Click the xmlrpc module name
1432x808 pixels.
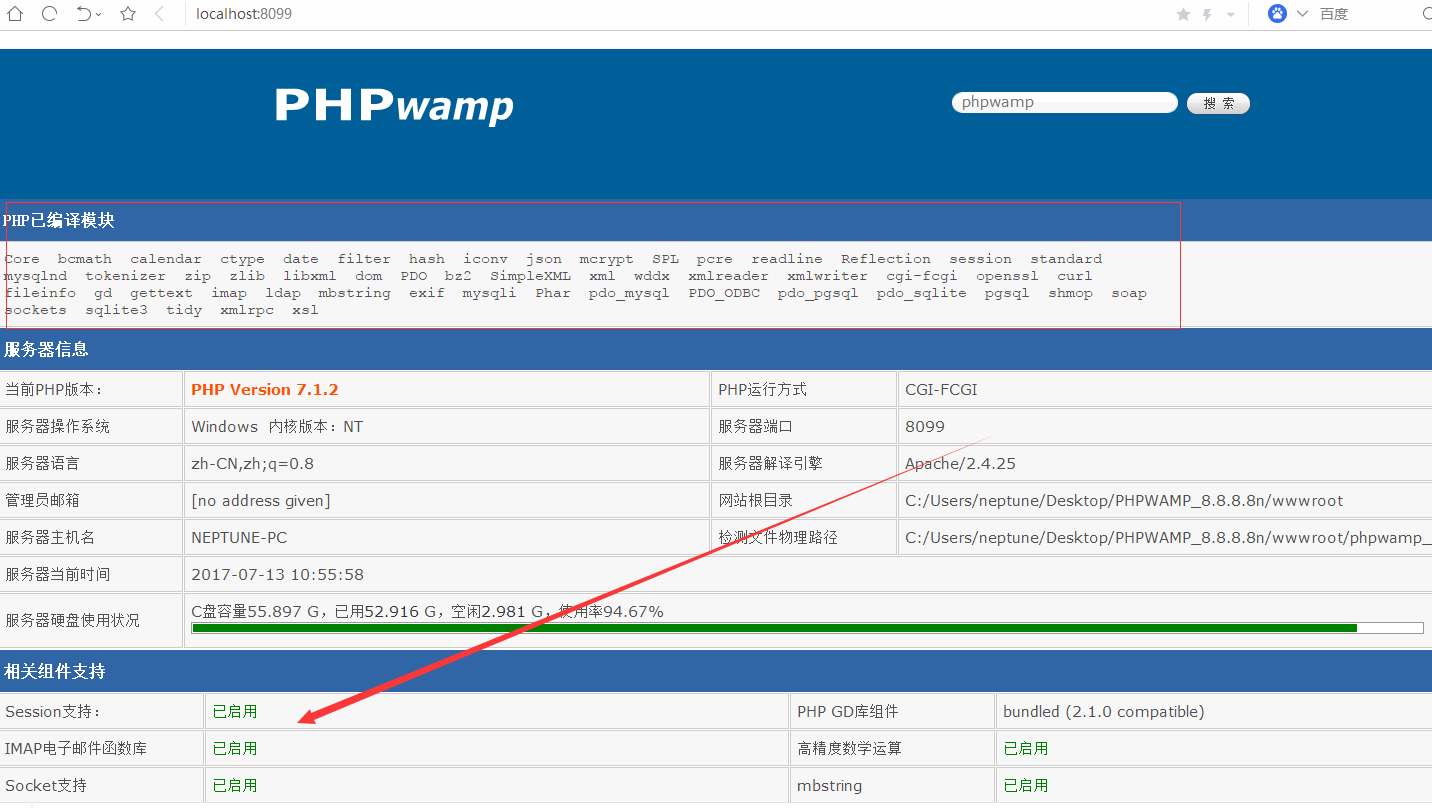pos(247,310)
